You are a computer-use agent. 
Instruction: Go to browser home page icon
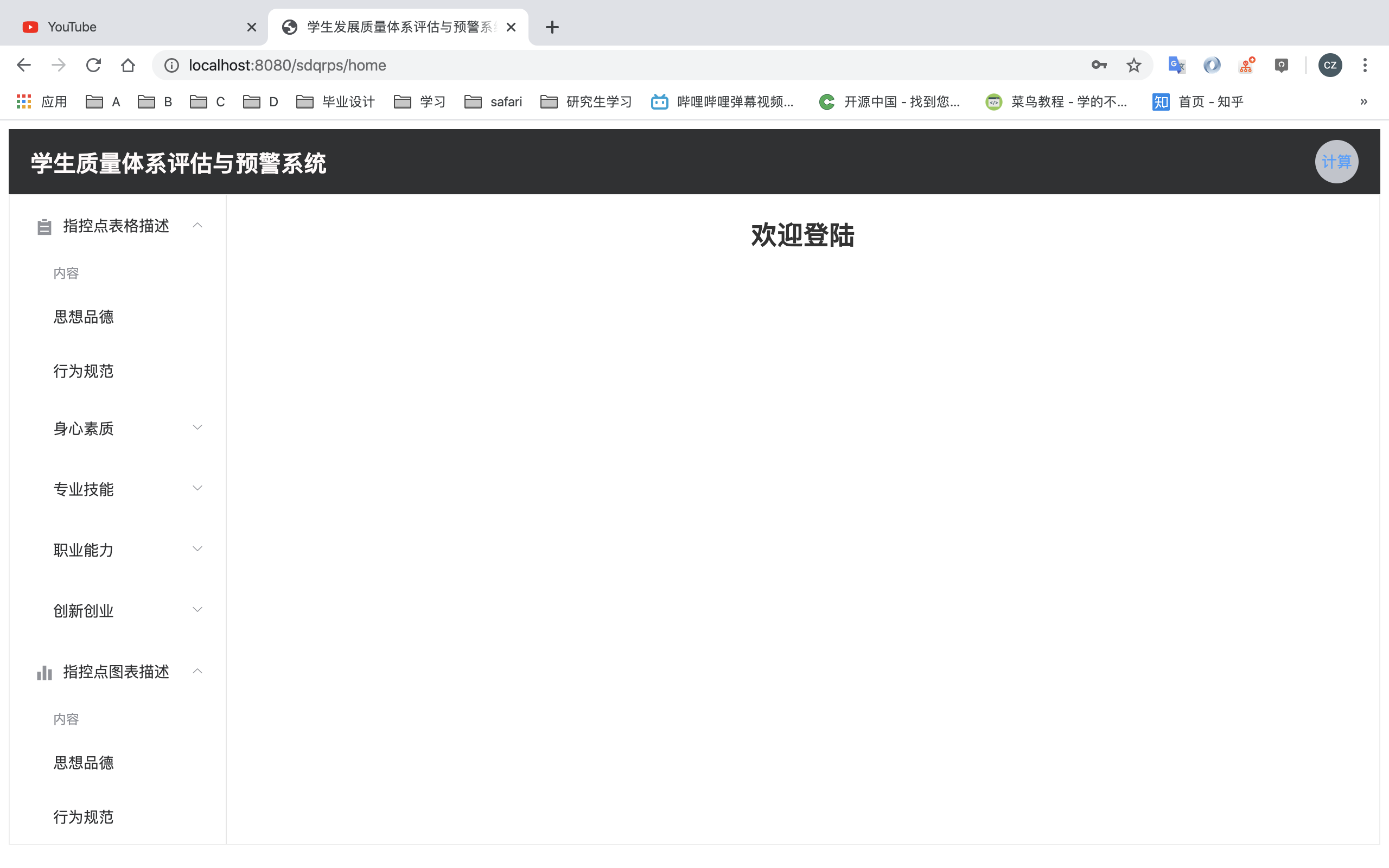[x=128, y=65]
